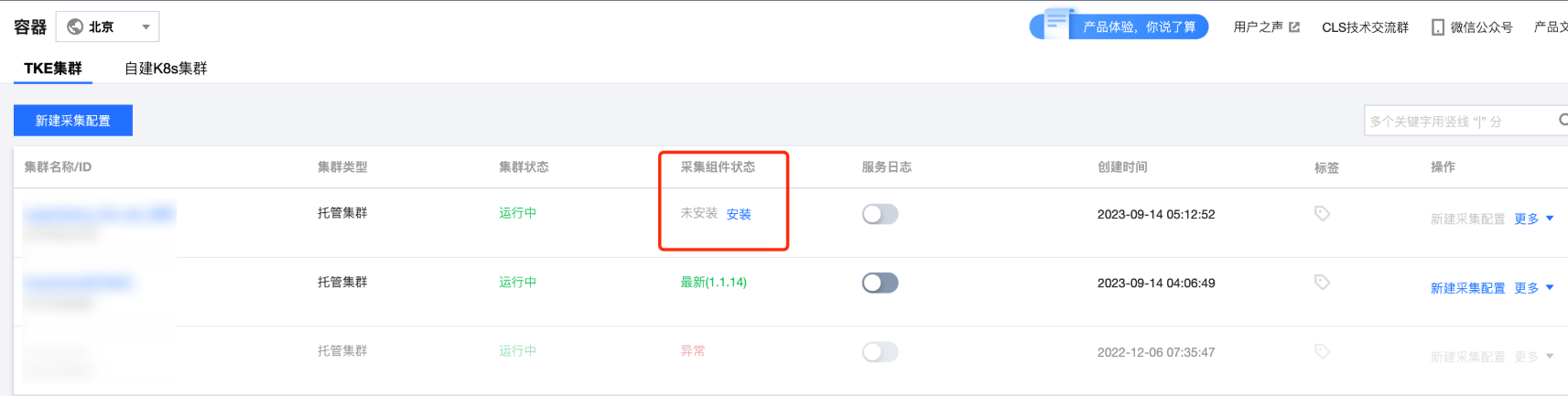
Task: Click the blue 新建采集配置 button
Action: 73,121
